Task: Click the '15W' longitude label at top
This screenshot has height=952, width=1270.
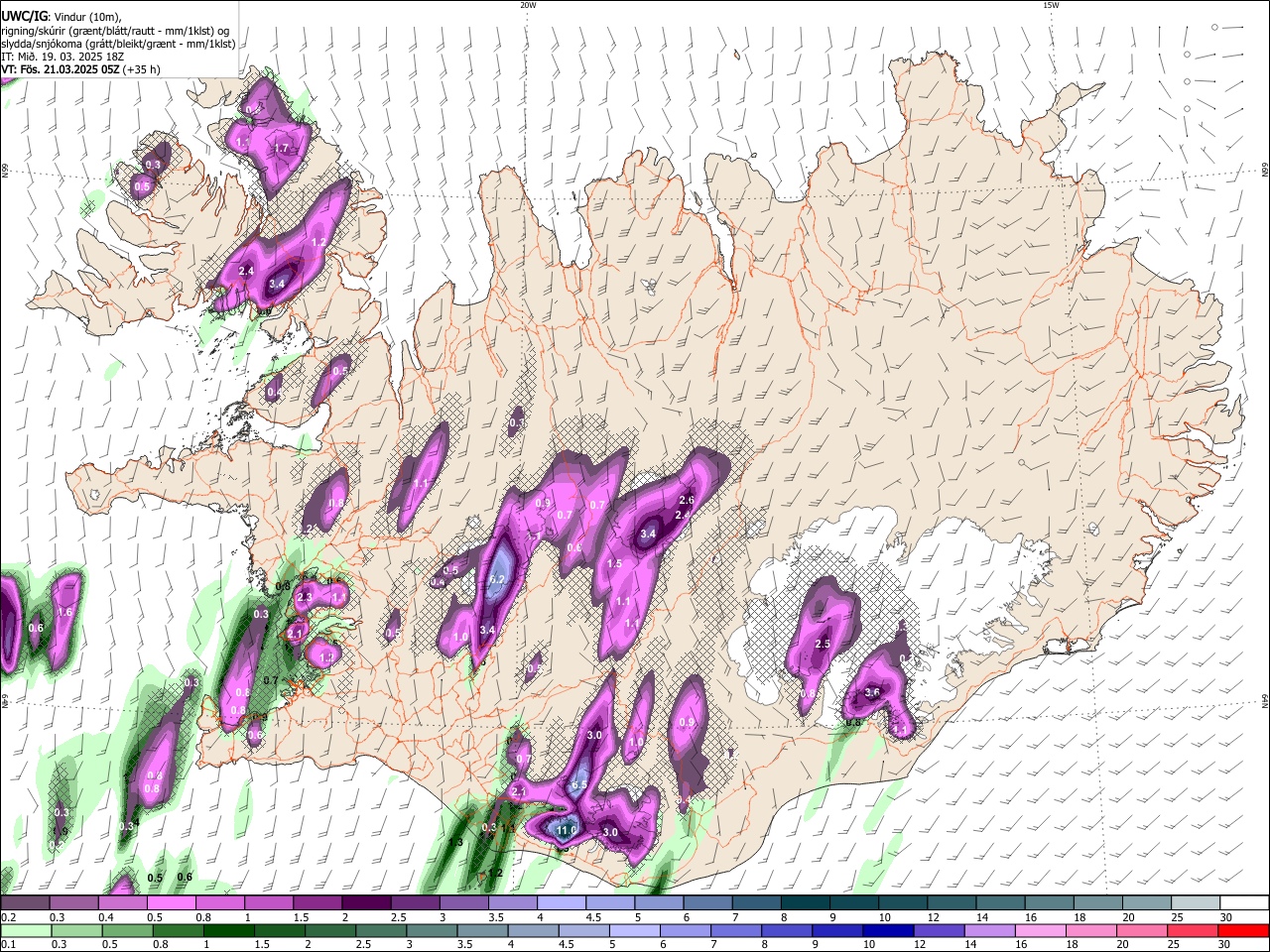Action: point(1051,5)
